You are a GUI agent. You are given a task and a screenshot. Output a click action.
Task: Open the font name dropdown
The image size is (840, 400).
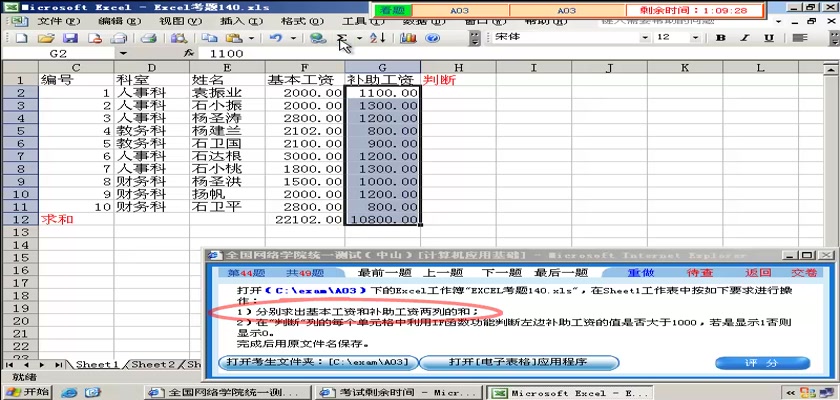(x=645, y=37)
